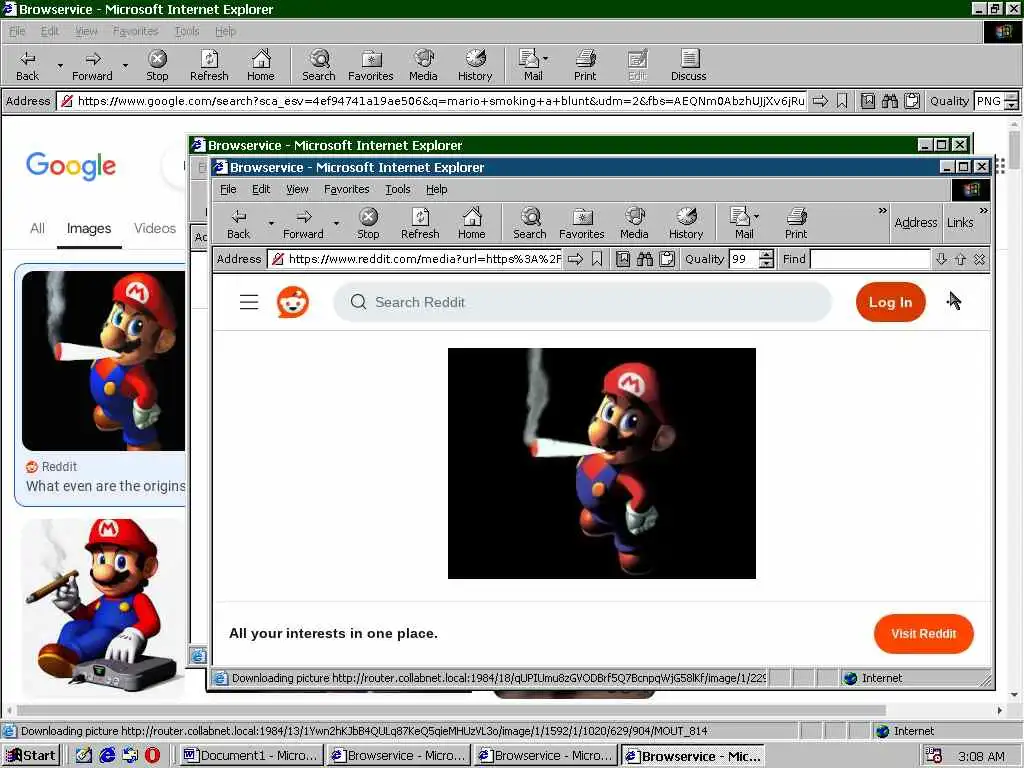
Task: Expand toolbar overflow chevron left of the Address label
Action: click(x=882, y=211)
